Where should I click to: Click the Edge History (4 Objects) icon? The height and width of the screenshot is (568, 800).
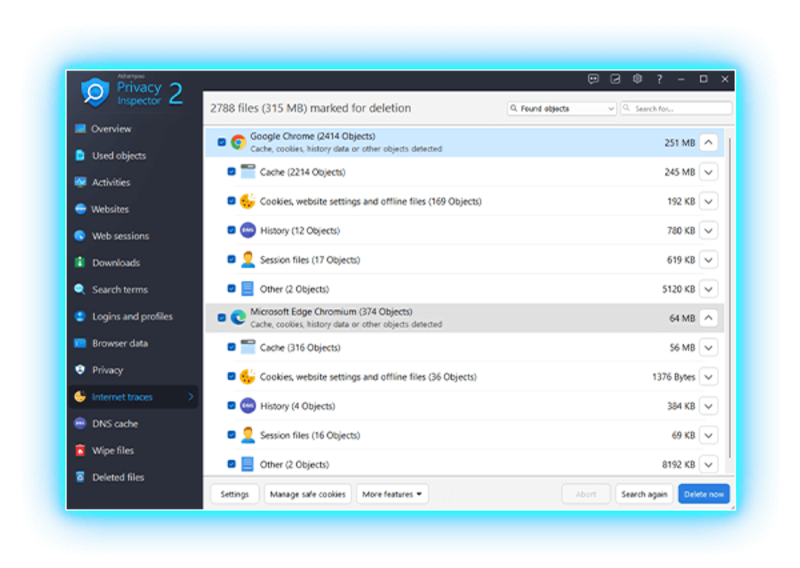(247, 406)
